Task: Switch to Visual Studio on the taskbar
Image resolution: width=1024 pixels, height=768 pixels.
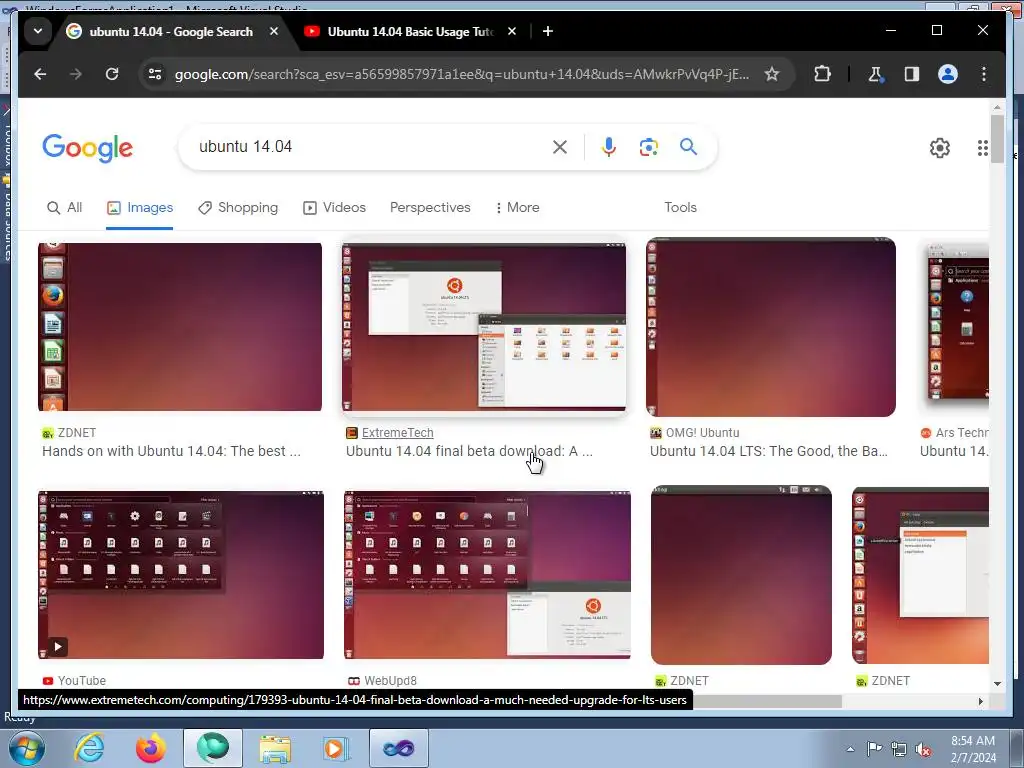Action: pyautogui.click(x=398, y=748)
